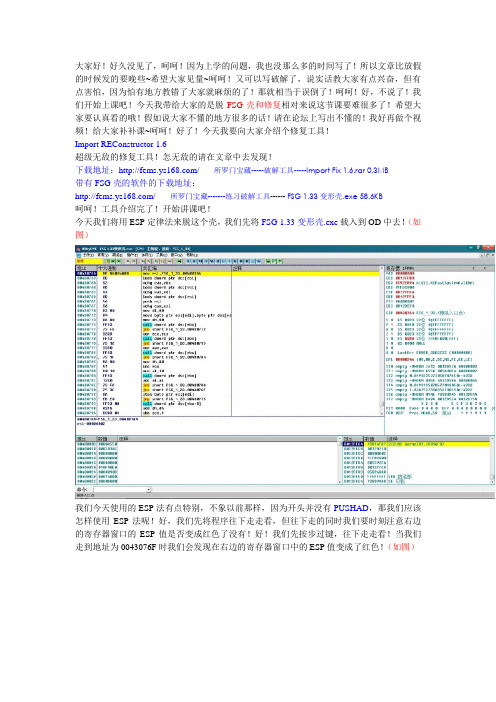This screenshot has width=496, height=702.
Task: Click the Open file icon in OllyDbg toolbar
Action: (x=107, y=261)
